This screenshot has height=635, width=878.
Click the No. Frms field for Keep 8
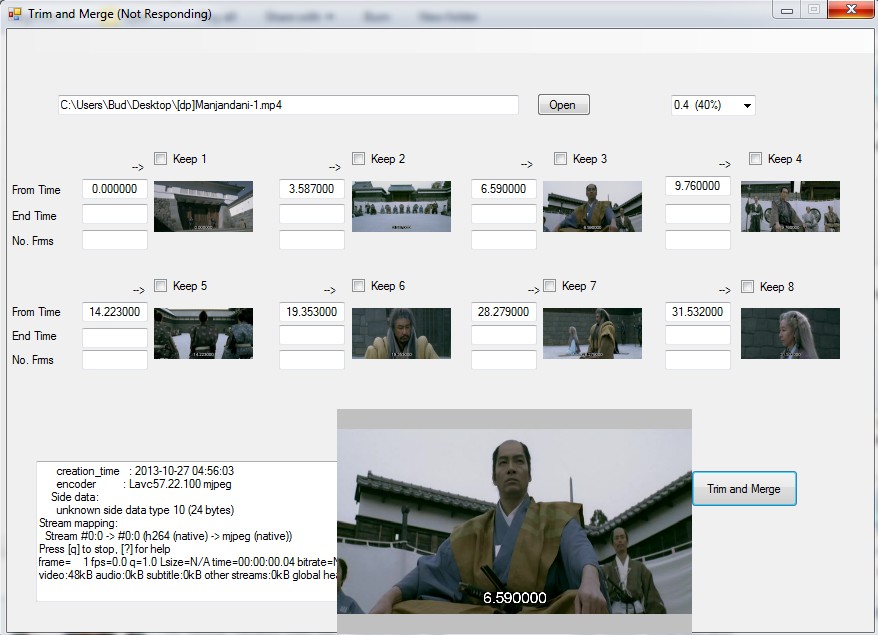tap(698, 359)
